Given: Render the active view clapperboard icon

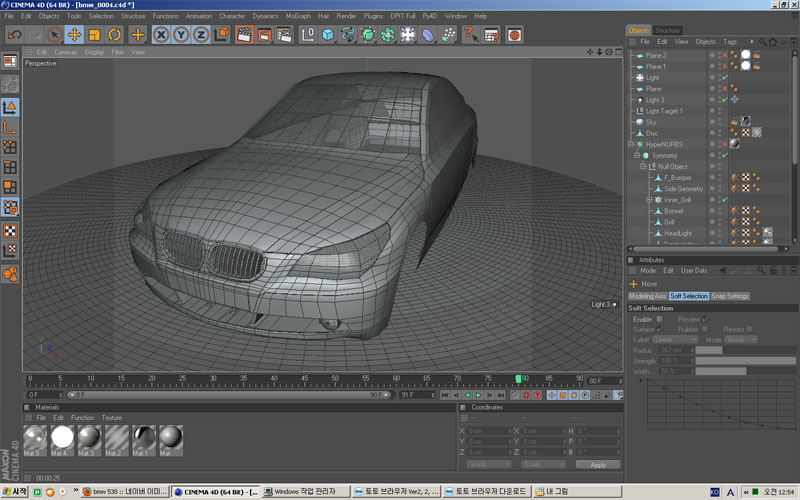Looking at the screenshot, I should click(x=244, y=35).
